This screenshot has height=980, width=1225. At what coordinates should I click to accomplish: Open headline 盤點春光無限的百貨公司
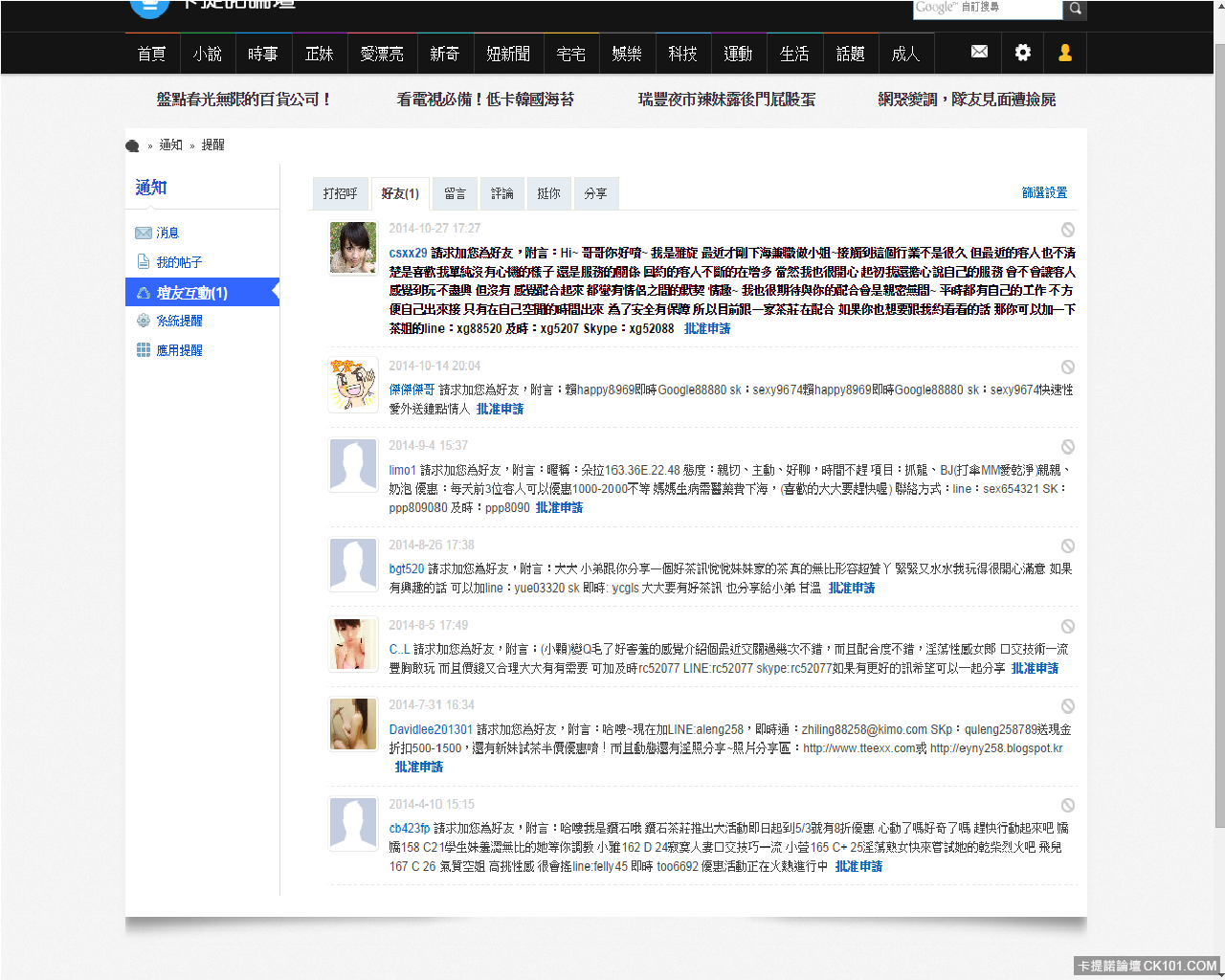click(244, 100)
